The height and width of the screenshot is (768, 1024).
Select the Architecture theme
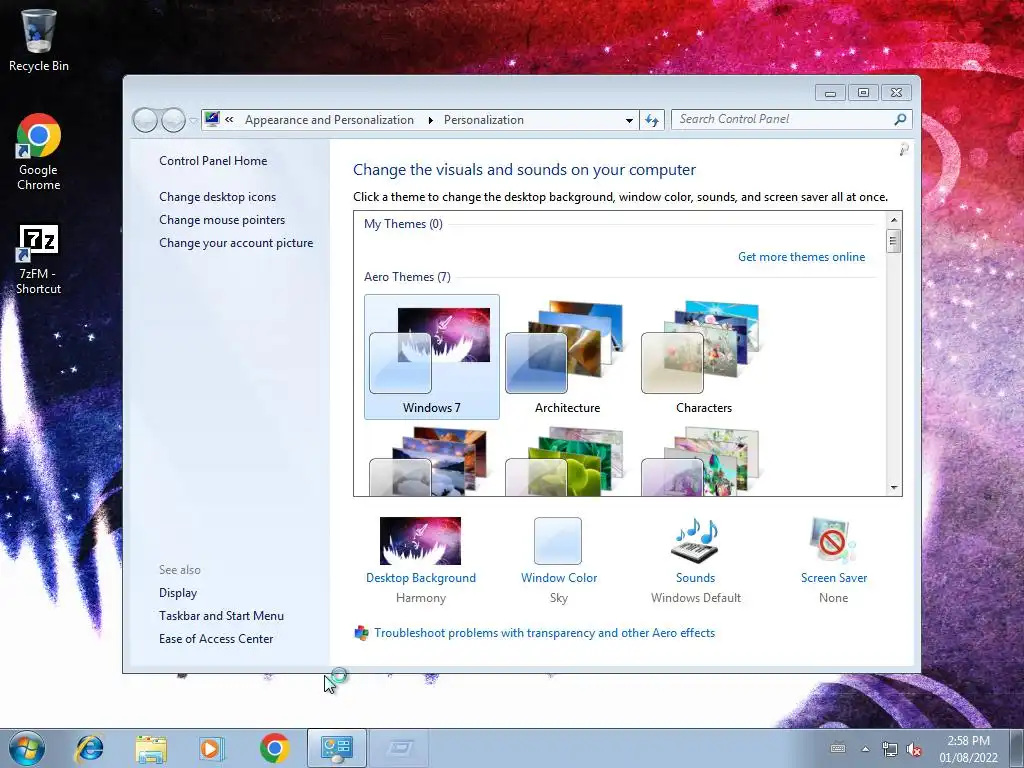[568, 357]
